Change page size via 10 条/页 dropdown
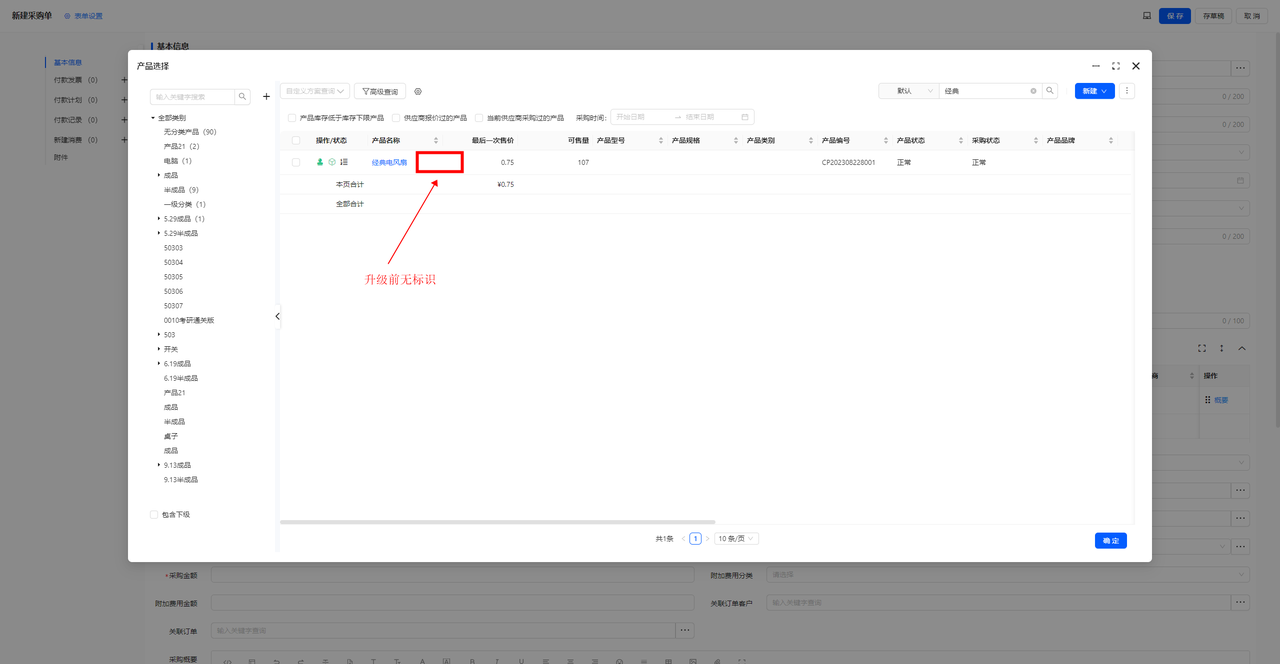This screenshot has width=1280, height=664. (737, 538)
